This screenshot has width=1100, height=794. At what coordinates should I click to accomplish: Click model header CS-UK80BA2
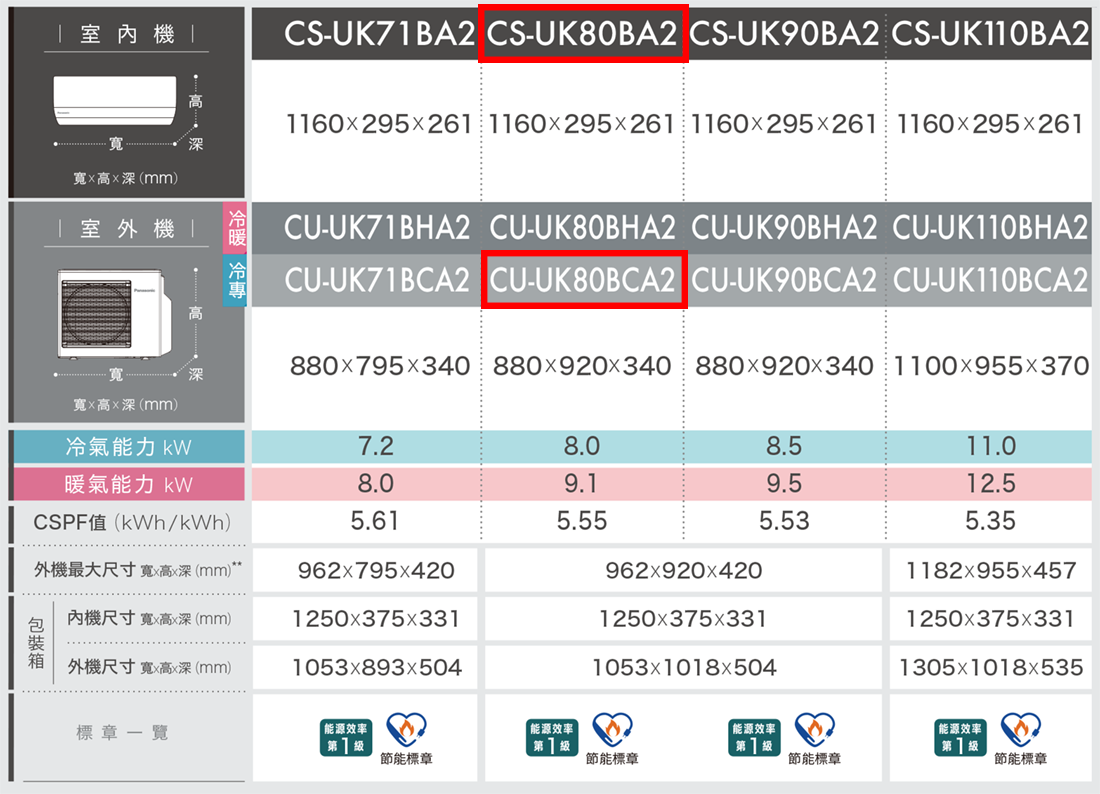582,34
